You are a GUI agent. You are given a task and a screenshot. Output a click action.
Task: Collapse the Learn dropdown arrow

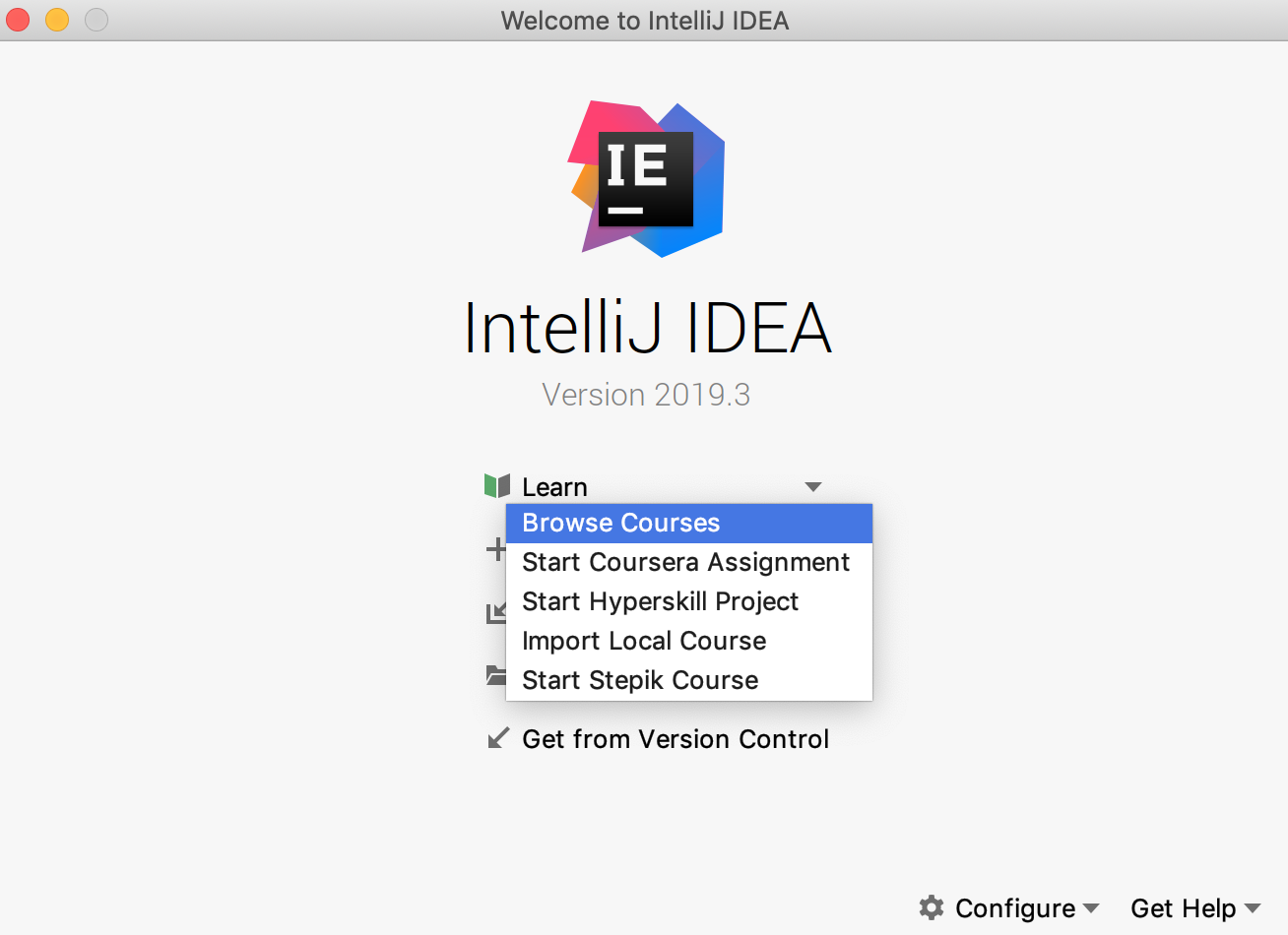point(813,487)
